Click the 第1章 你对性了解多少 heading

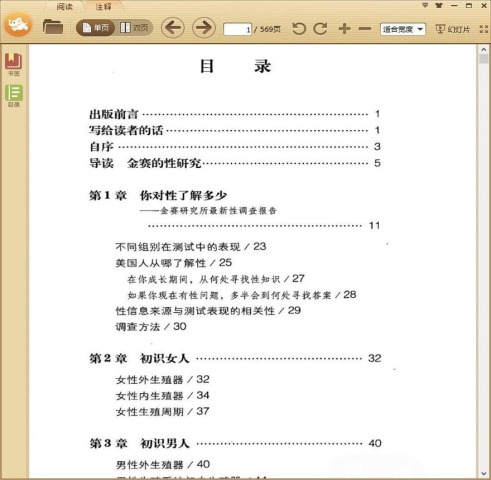pos(158,195)
